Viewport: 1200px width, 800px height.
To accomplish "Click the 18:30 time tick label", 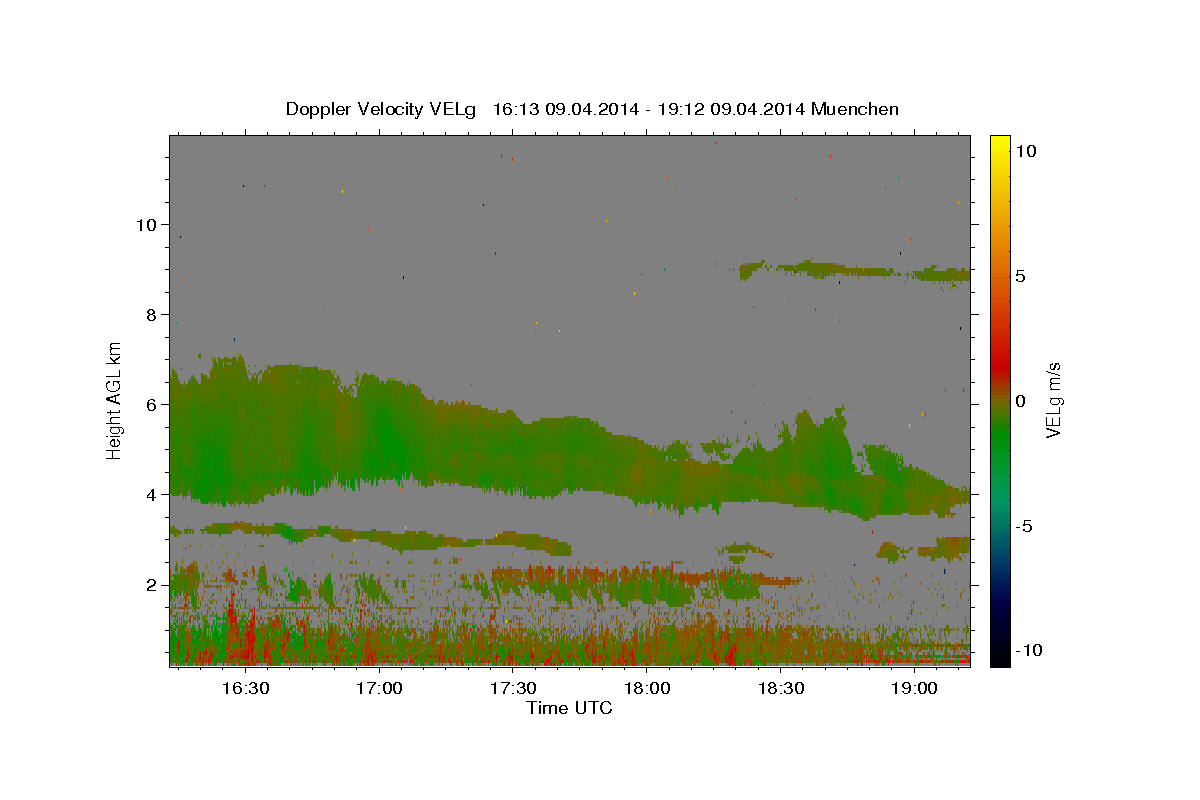I will coord(781,688).
